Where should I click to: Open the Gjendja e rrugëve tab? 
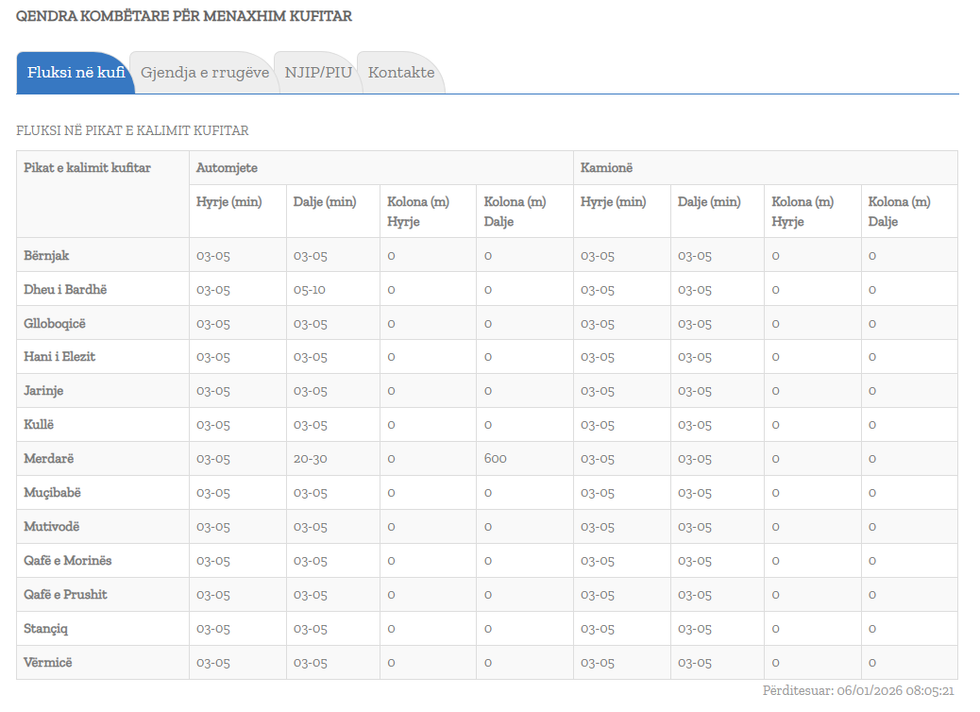pos(204,73)
